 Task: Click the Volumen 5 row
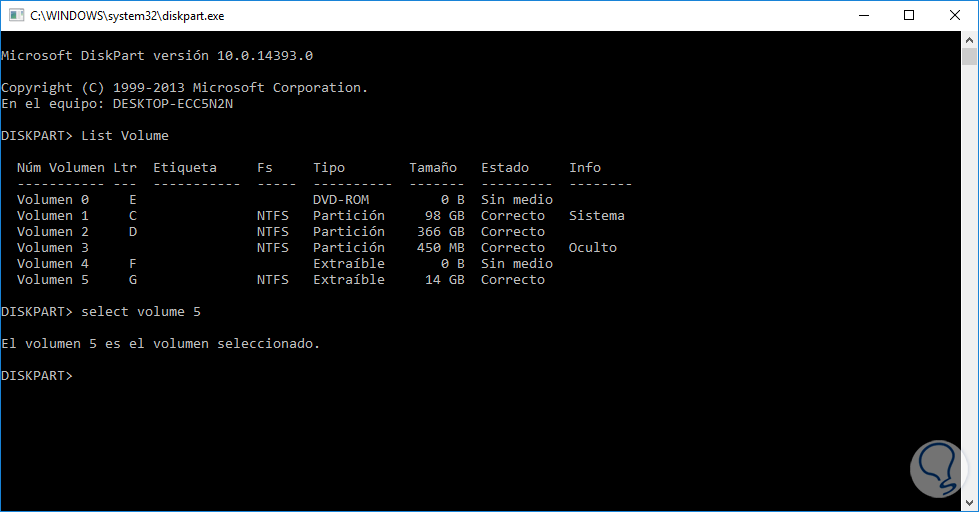(280, 280)
